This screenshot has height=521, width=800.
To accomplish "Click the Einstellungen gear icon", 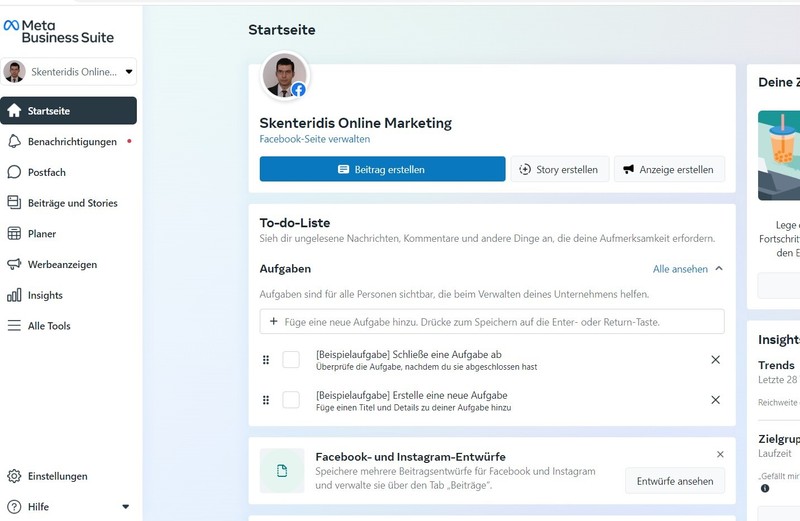I will point(14,476).
